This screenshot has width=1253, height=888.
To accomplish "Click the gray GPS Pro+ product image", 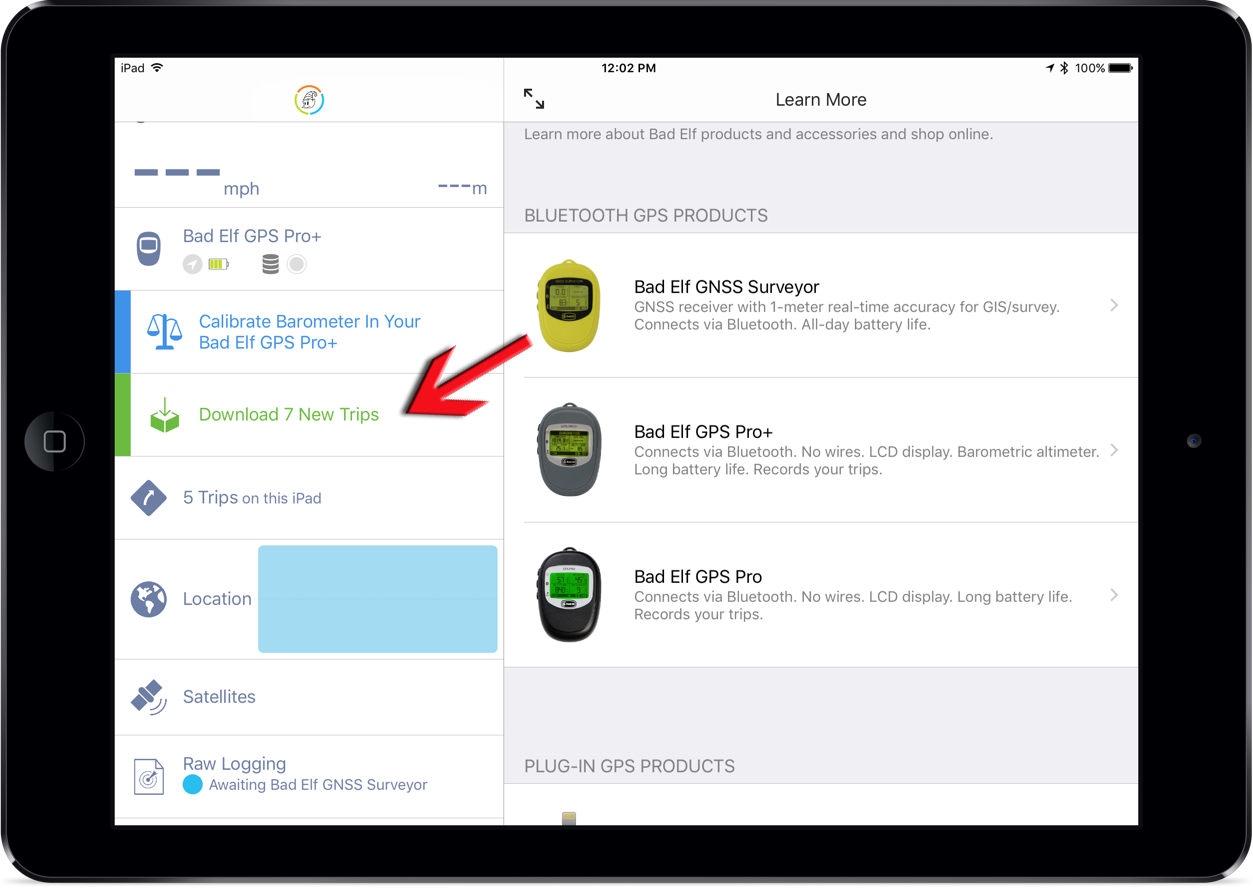I will [569, 450].
